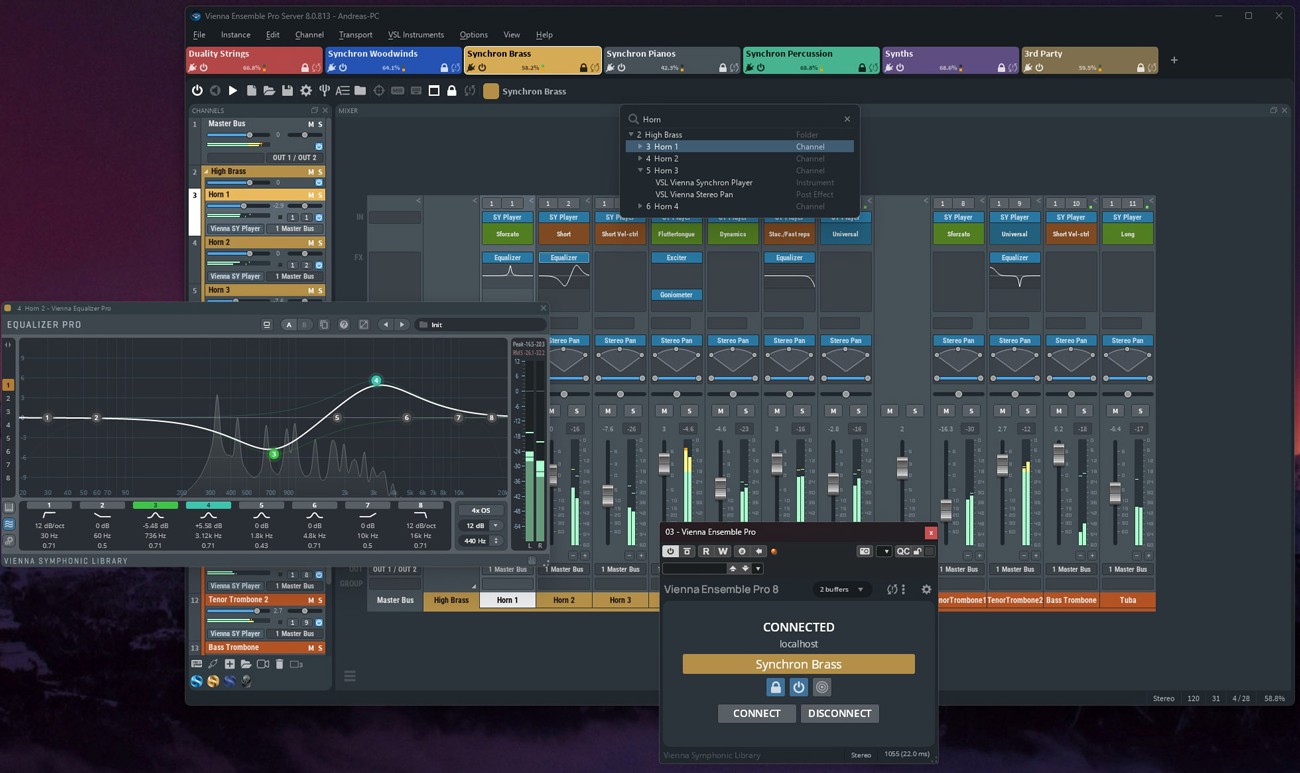Click the R read automation button in plugin

pos(705,551)
